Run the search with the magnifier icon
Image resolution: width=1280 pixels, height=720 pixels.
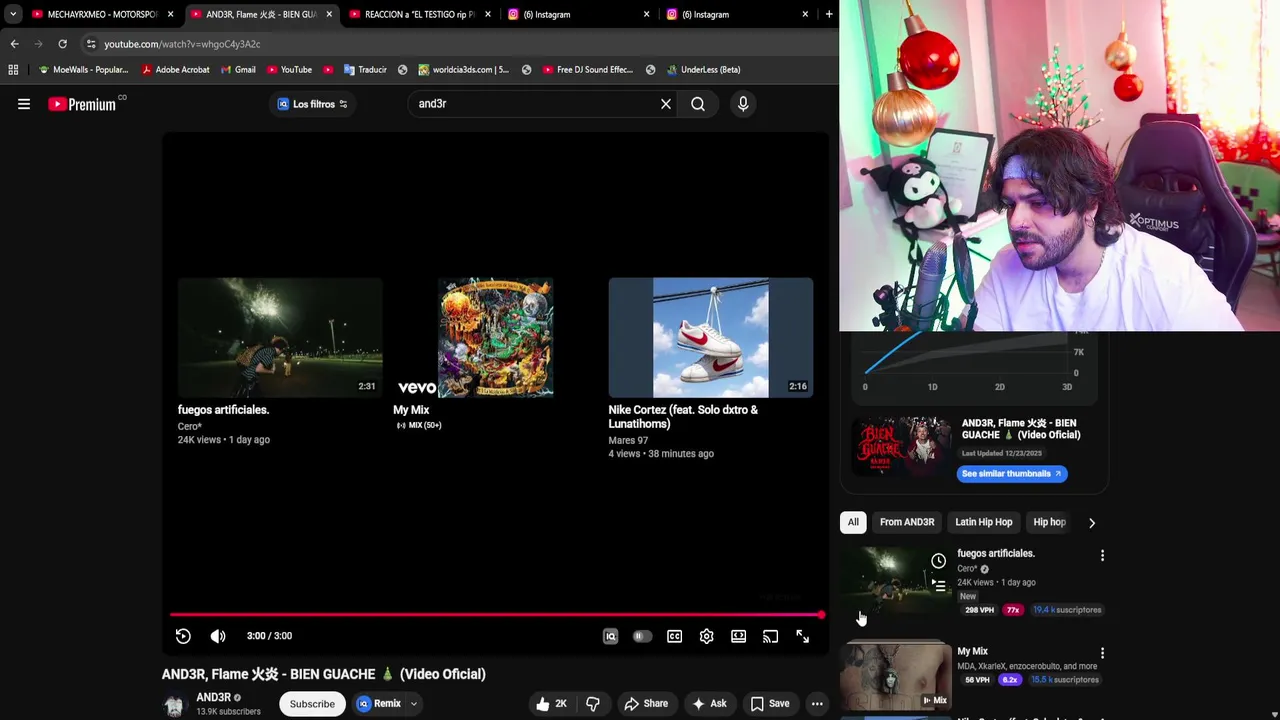[x=698, y=104]
